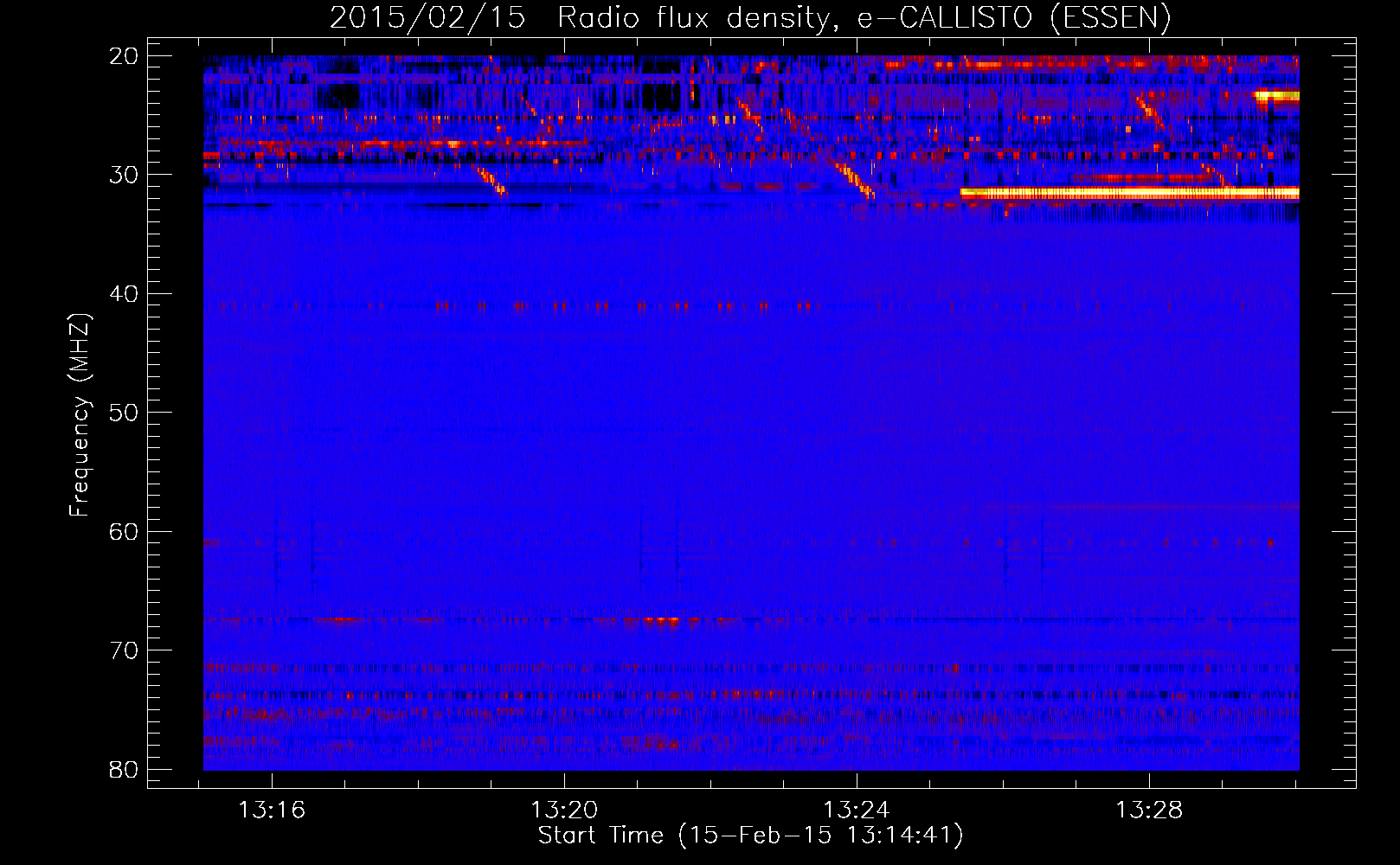Click the bright yellow spot near 23 MHz at right edge

coord(1277,96)
